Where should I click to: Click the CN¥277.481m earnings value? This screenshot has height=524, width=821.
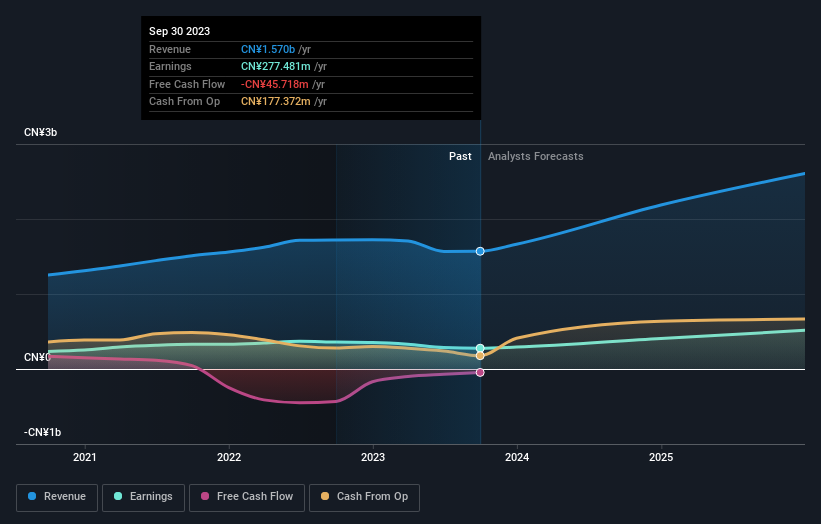pyautogui.click(x=276, y=66)
